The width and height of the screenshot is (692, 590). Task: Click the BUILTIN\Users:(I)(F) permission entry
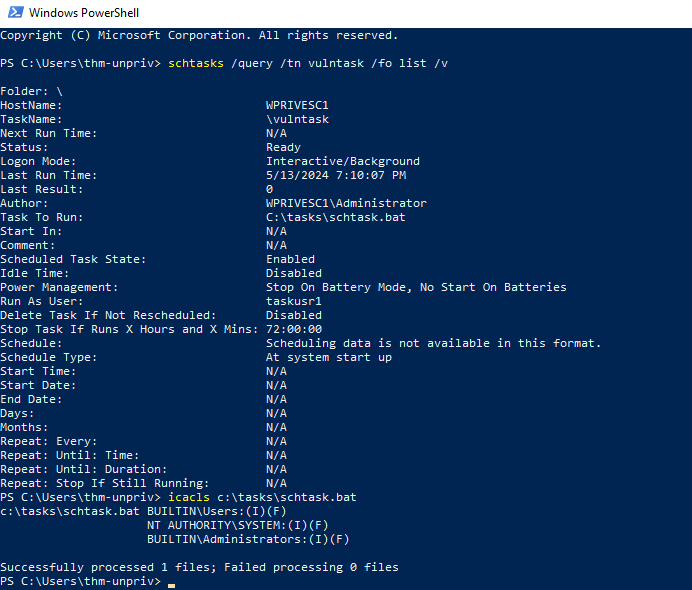[x=217, y=511]
